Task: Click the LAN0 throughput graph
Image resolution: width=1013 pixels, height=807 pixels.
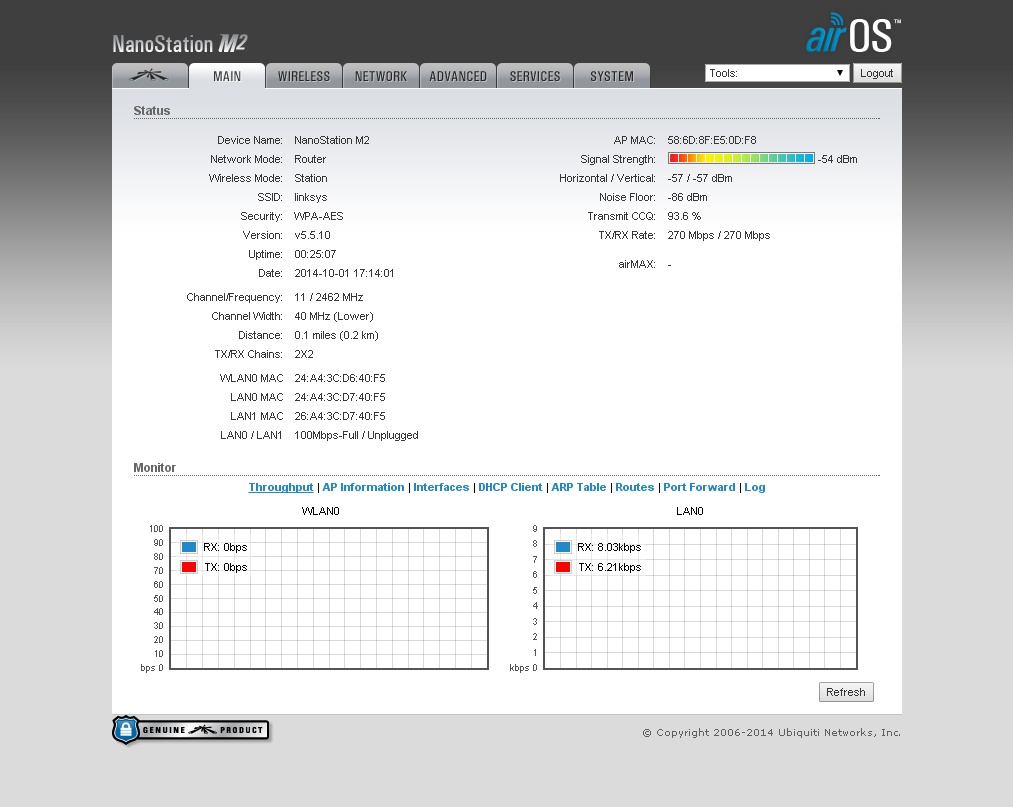Action: pos(700,598)
